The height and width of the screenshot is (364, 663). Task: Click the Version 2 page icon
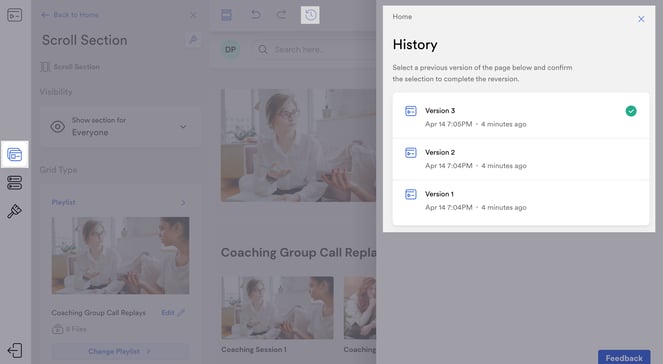click(x=411, y=153)
